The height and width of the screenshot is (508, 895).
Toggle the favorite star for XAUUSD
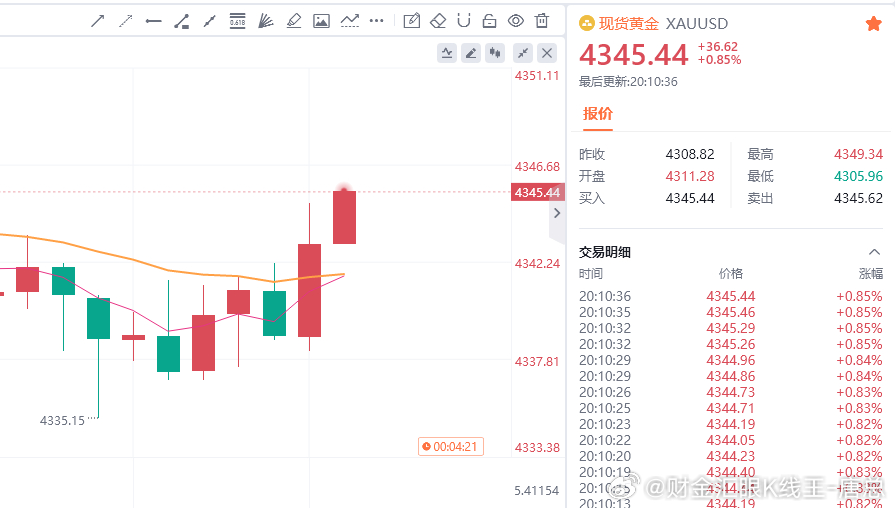(x=873, y=24)
